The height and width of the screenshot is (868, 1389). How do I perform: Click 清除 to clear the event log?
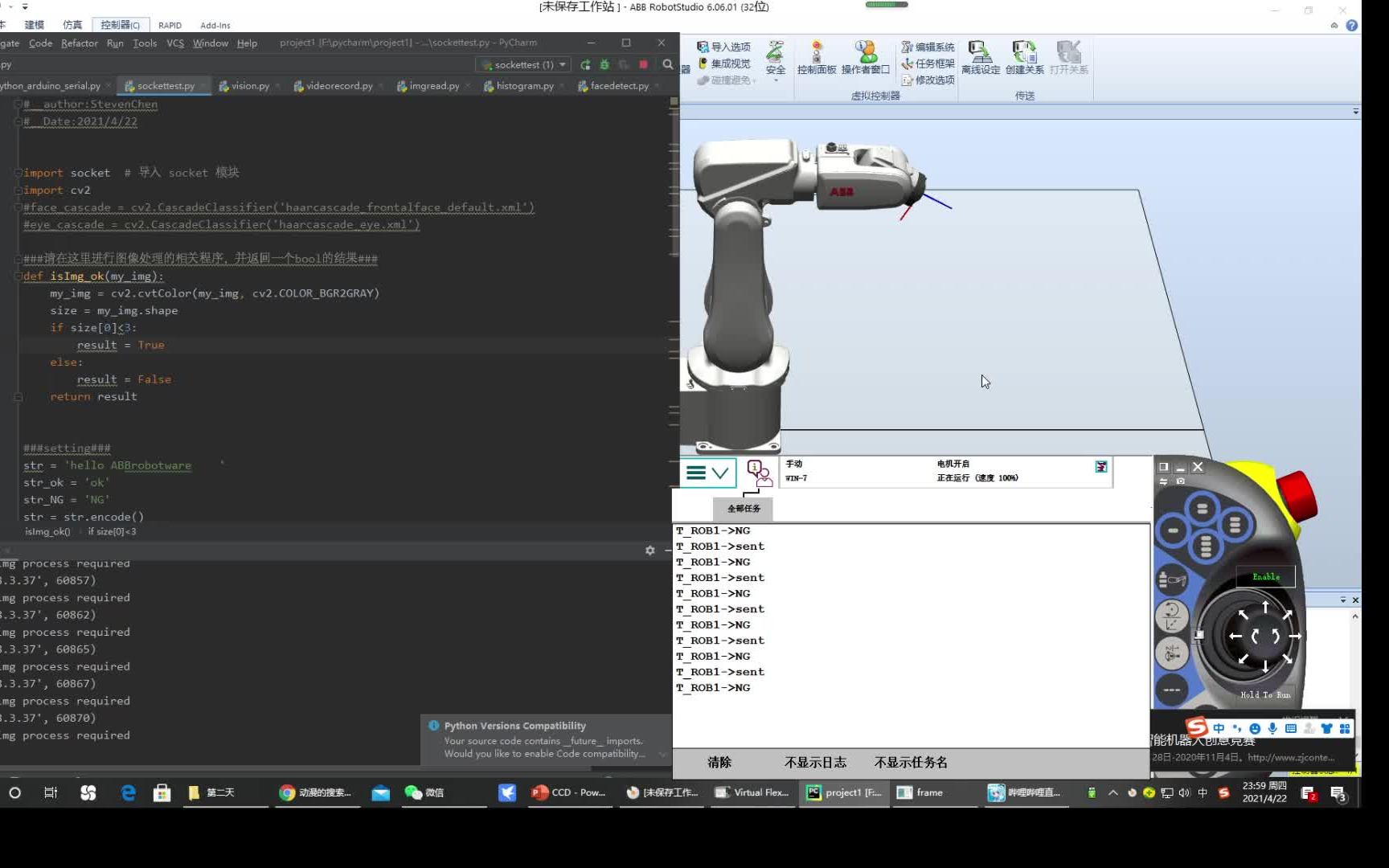pos(719,762)
